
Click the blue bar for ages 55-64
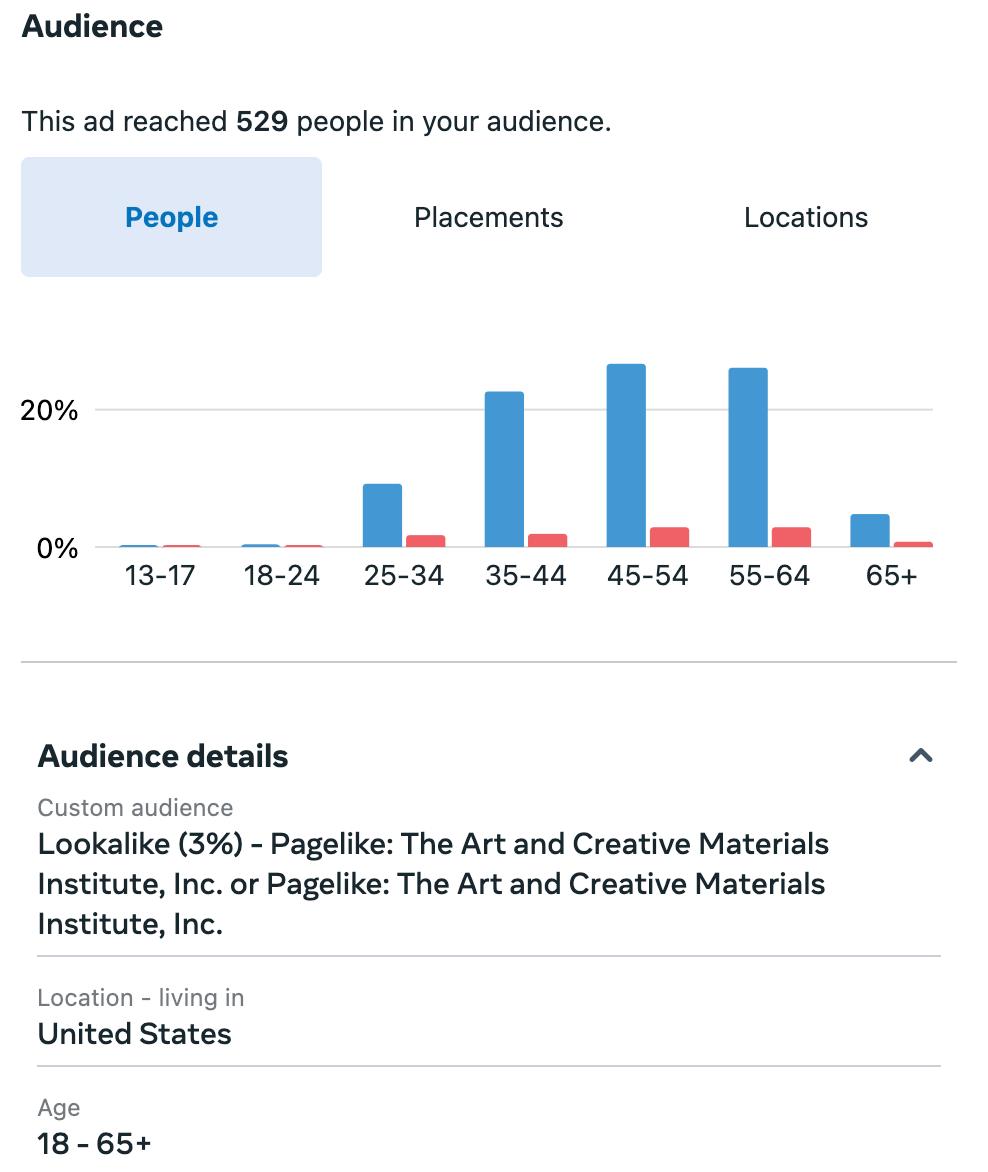pyautogui.click(x=748, y=457)
